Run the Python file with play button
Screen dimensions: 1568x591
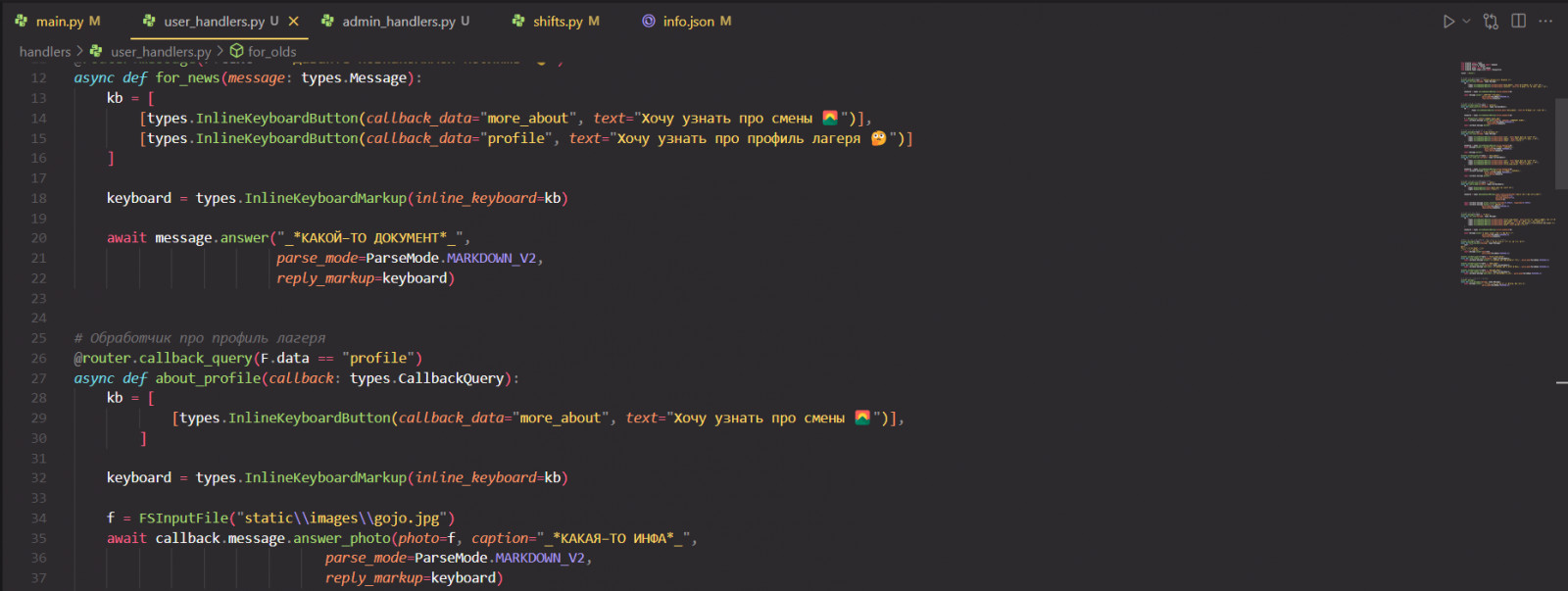(x=1448, y=21)
